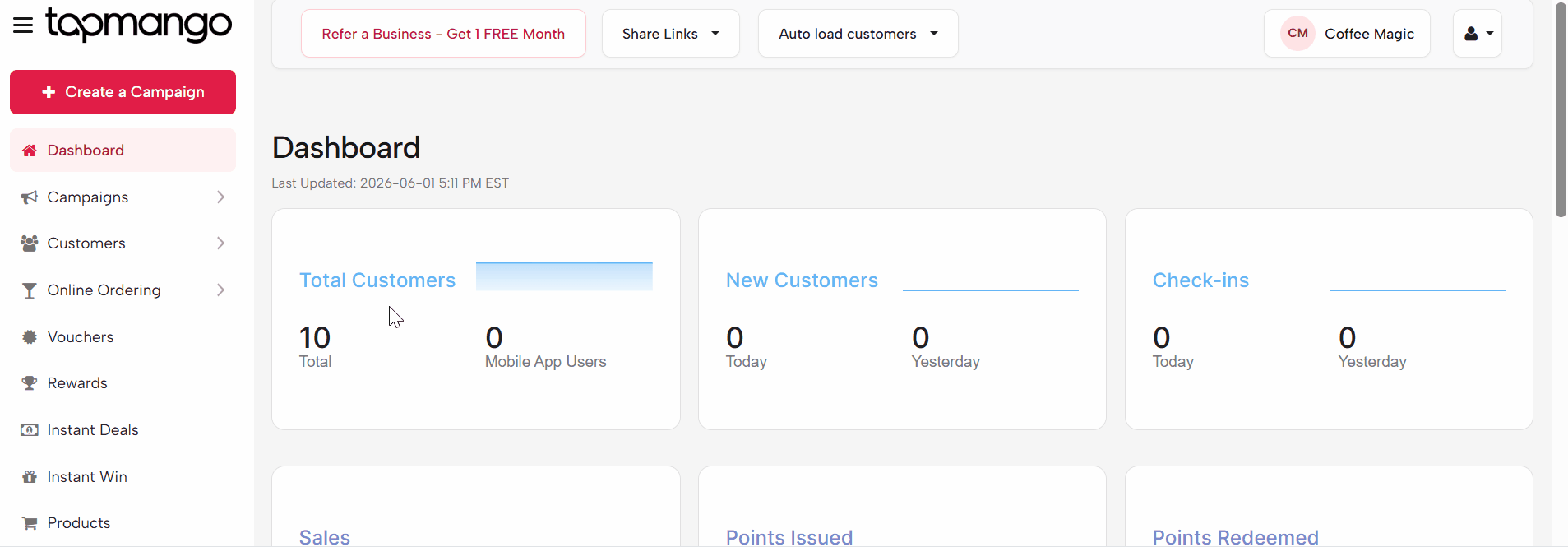Open the Instant Deals sidebar item
1568x547 pixels.
coord(123,430)
